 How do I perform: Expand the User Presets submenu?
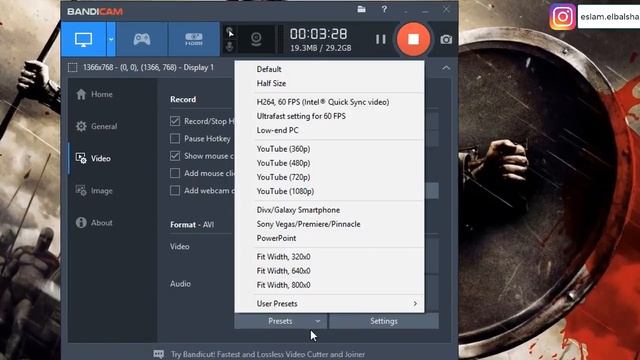[x=329, y=304]
